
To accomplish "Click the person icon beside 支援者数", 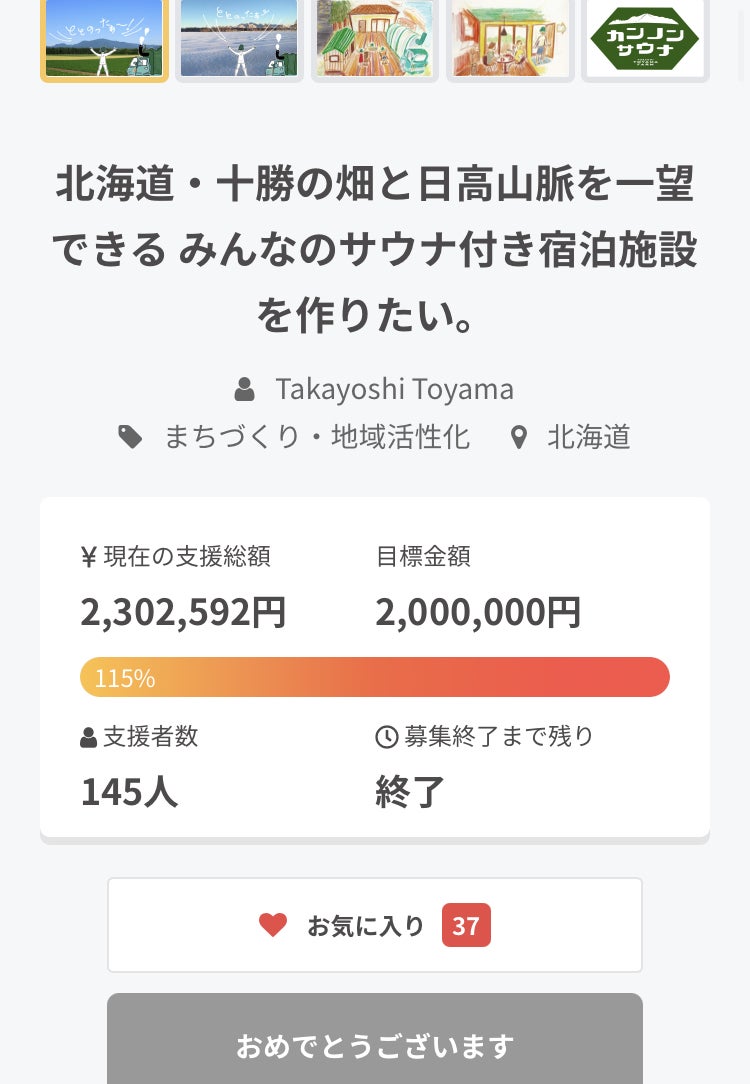I will pyautogui.click(x=89, y=738).
